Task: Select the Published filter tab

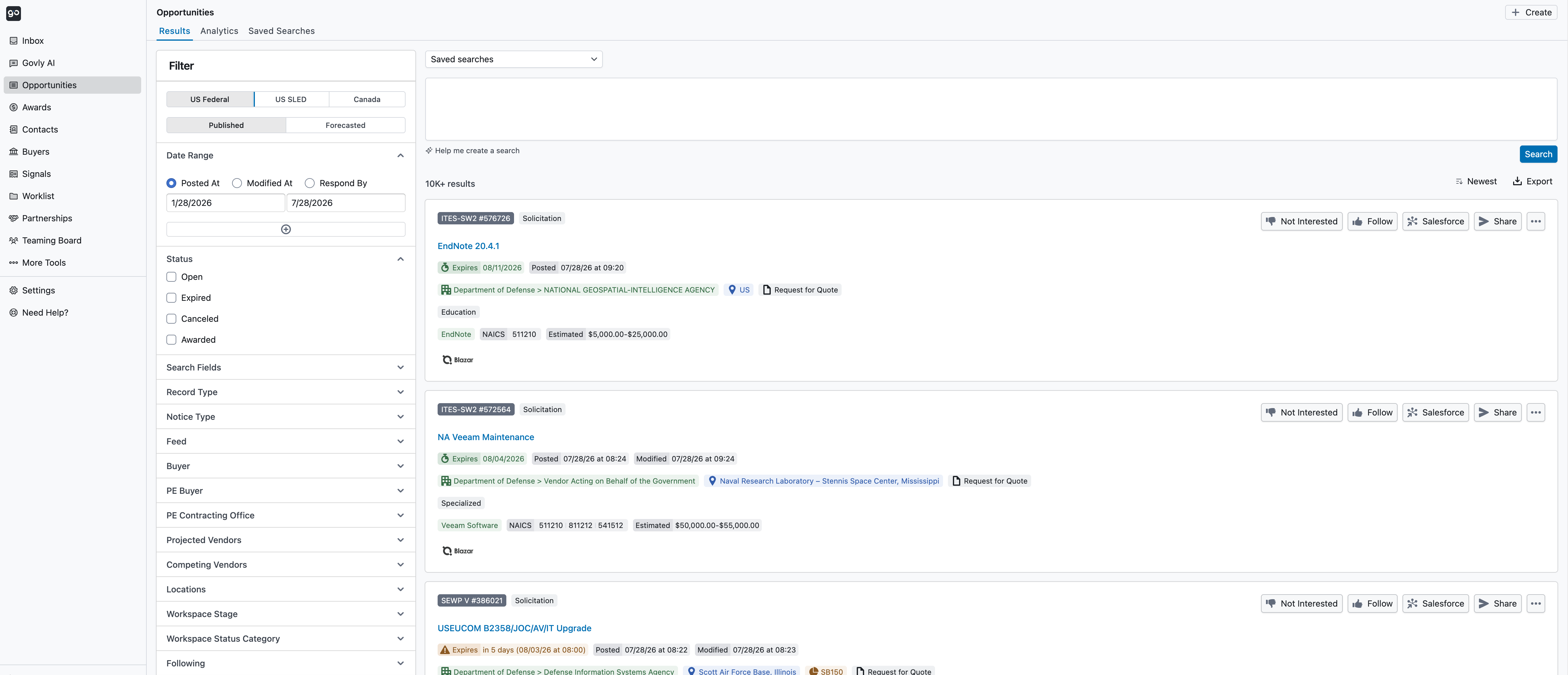Action: pos(227,125)
